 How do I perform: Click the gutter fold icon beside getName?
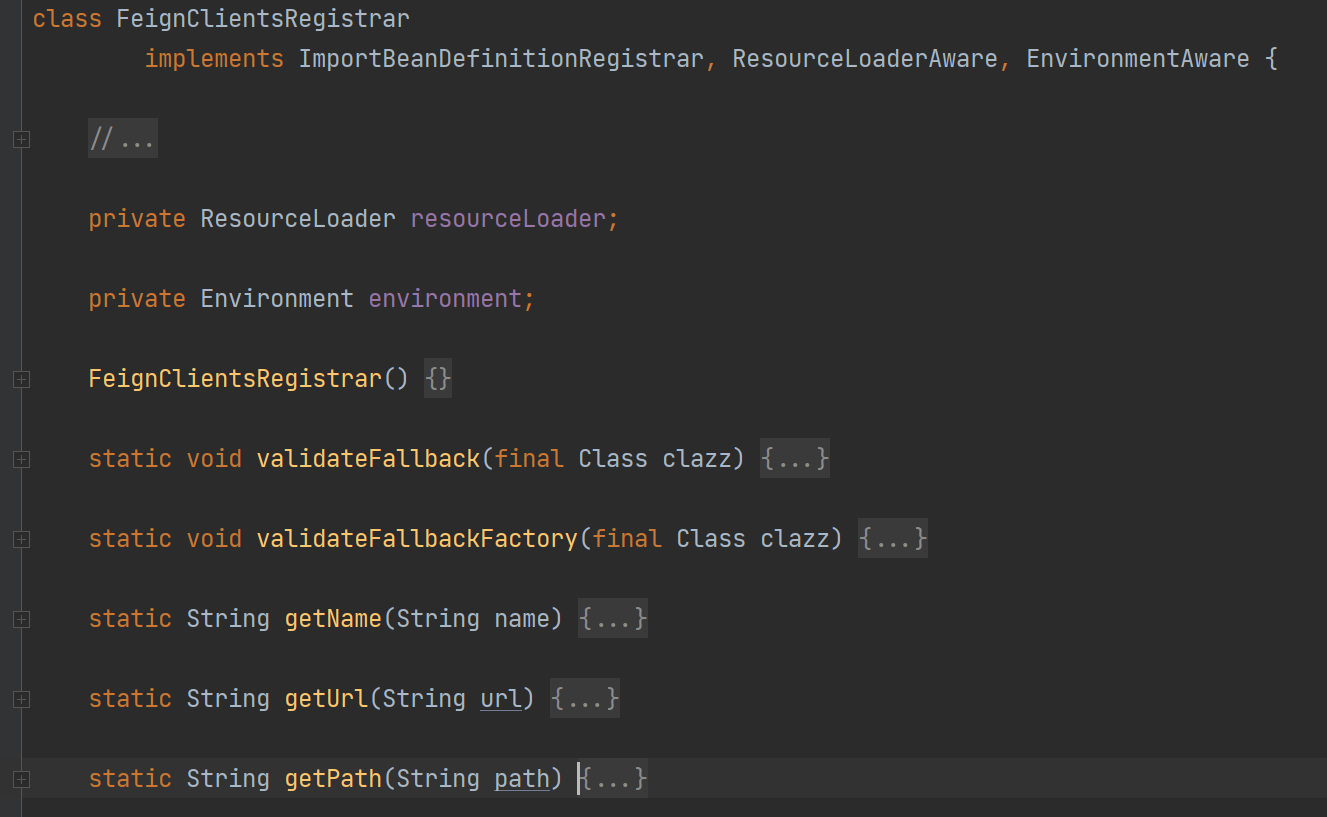click(x=21, y=620)
